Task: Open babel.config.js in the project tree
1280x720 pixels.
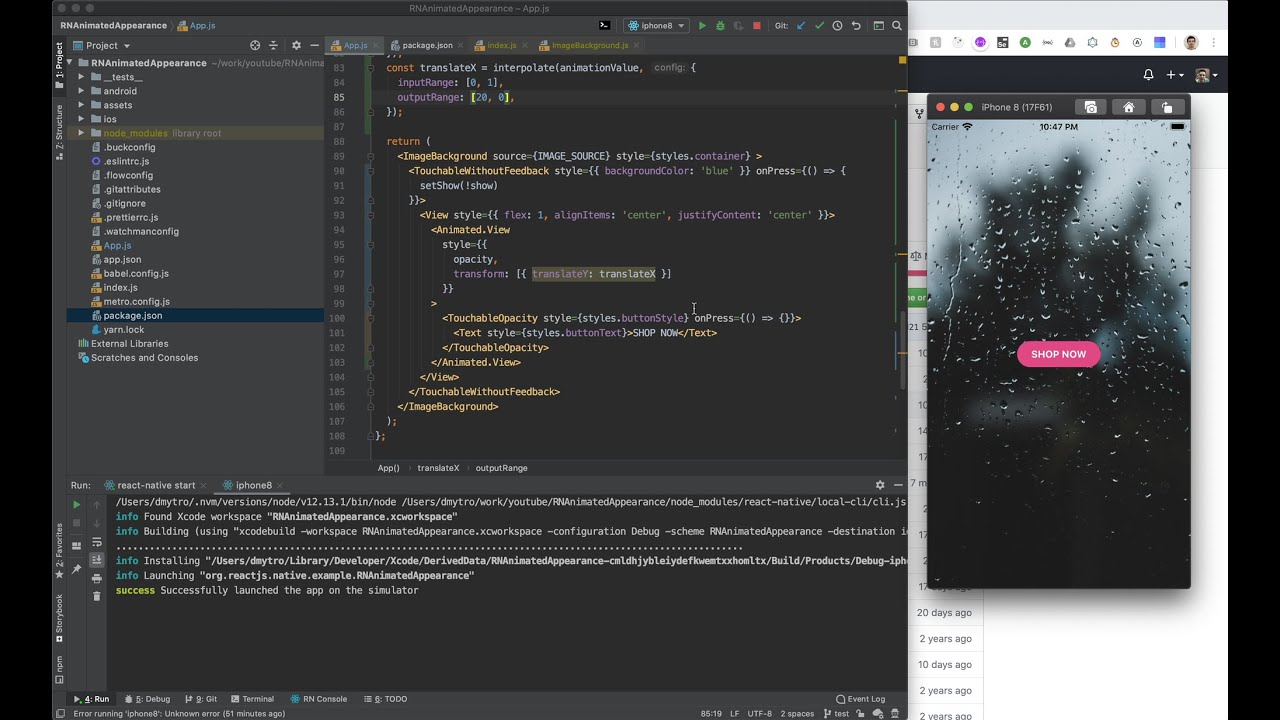Action: click(x=136, y=273)
